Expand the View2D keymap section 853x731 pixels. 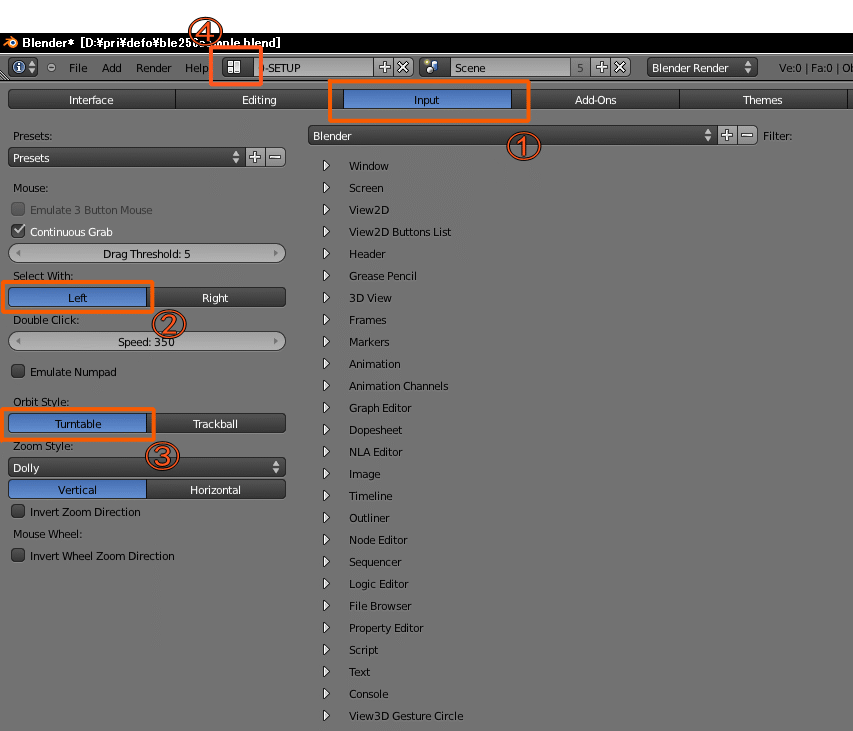[x=326, y=209]
